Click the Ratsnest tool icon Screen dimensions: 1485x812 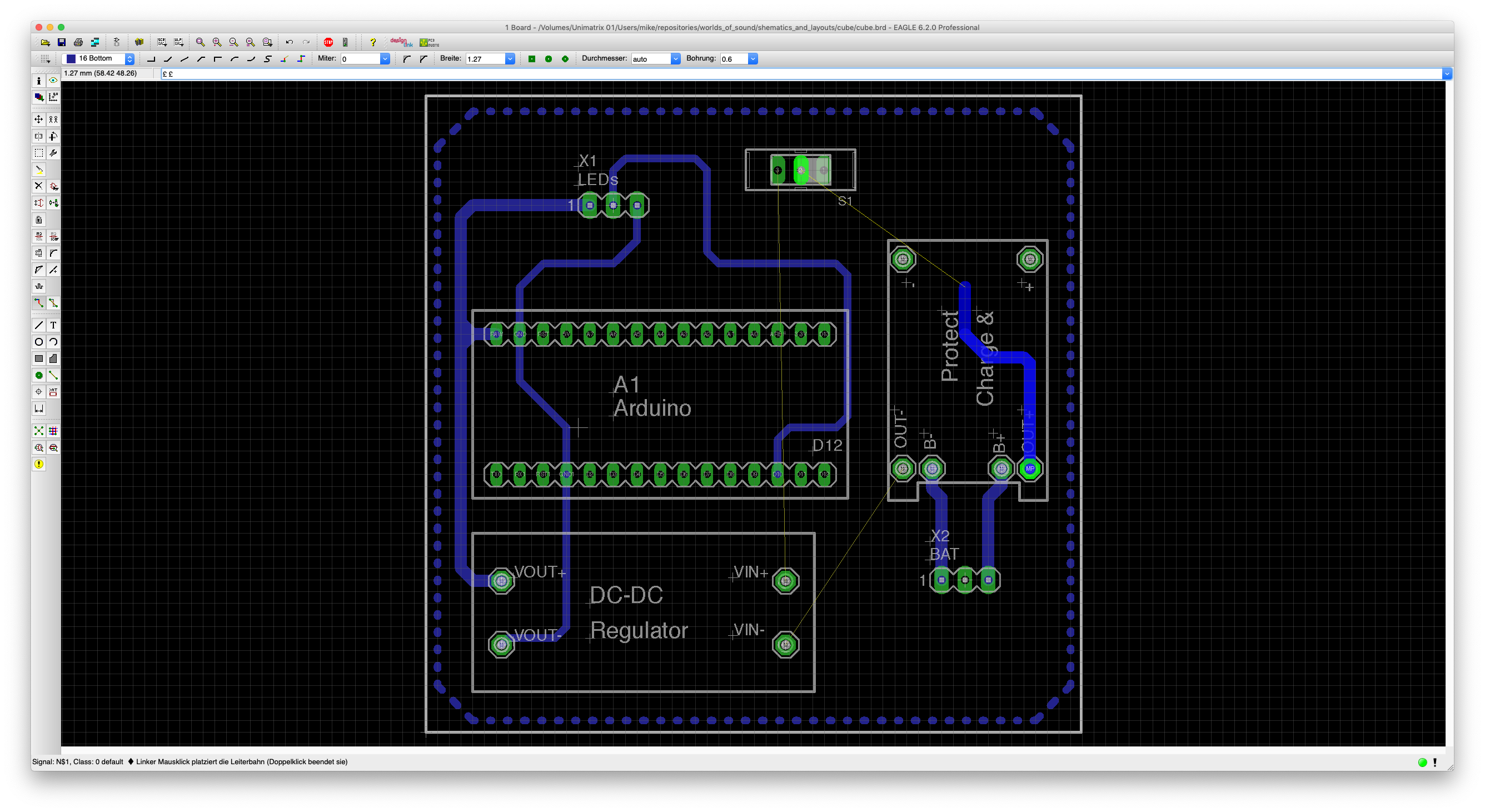coord(38,431)
